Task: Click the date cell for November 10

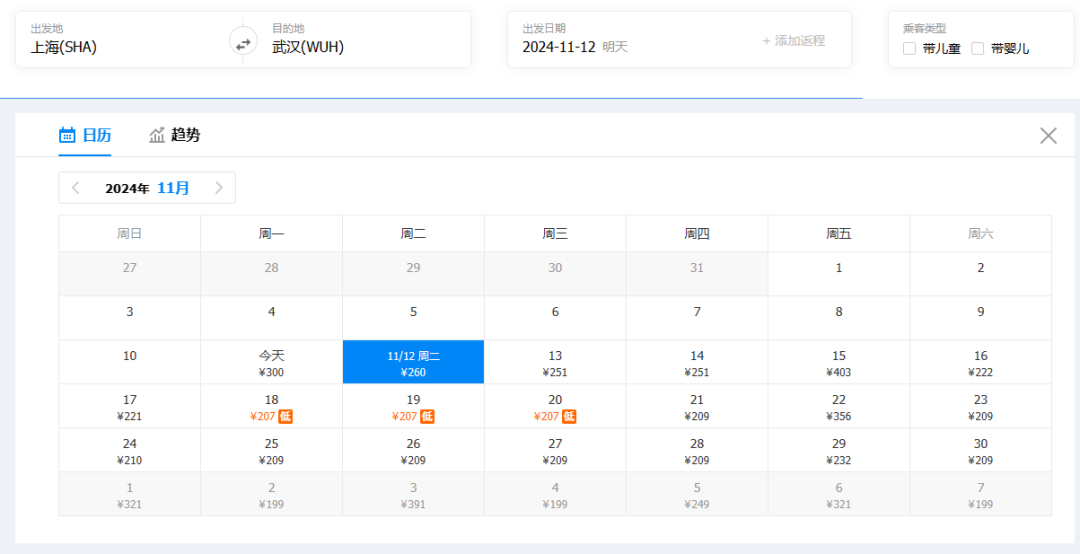Action: [129, 362]
